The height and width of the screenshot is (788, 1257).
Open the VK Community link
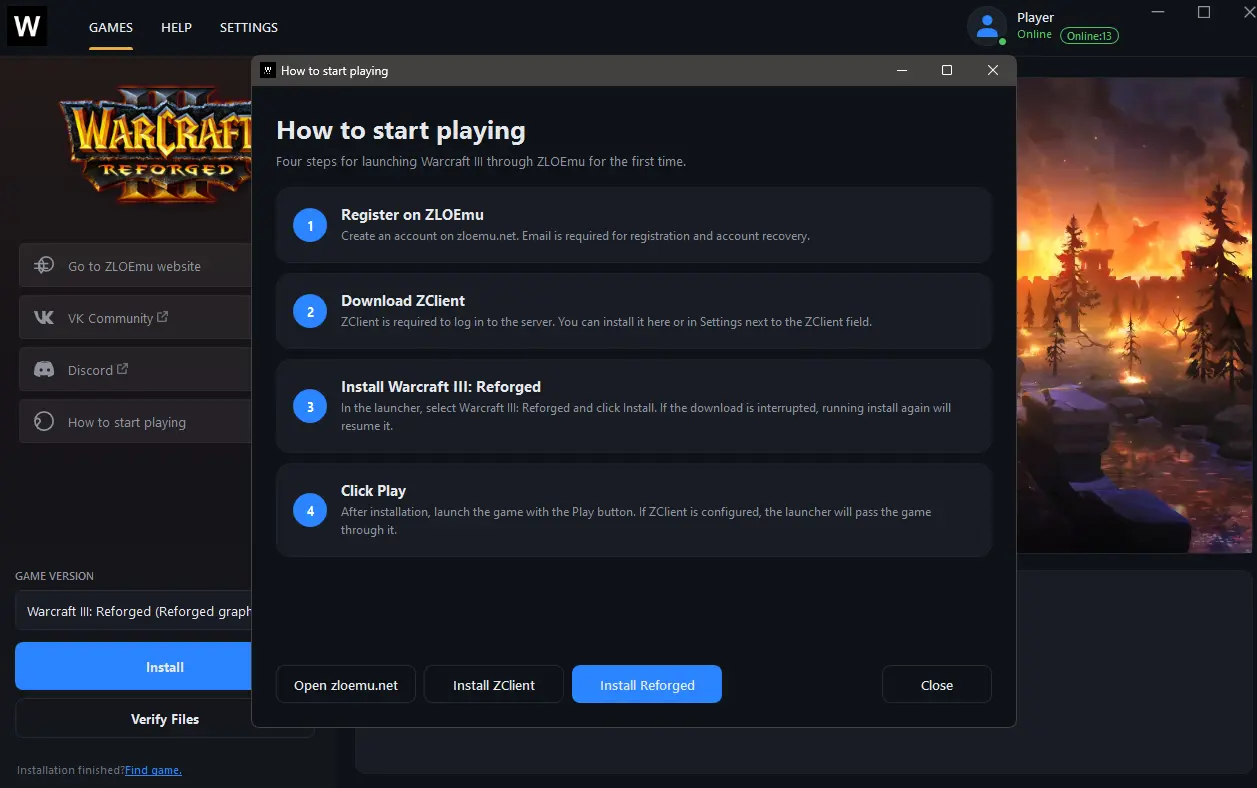pos(135,318)
